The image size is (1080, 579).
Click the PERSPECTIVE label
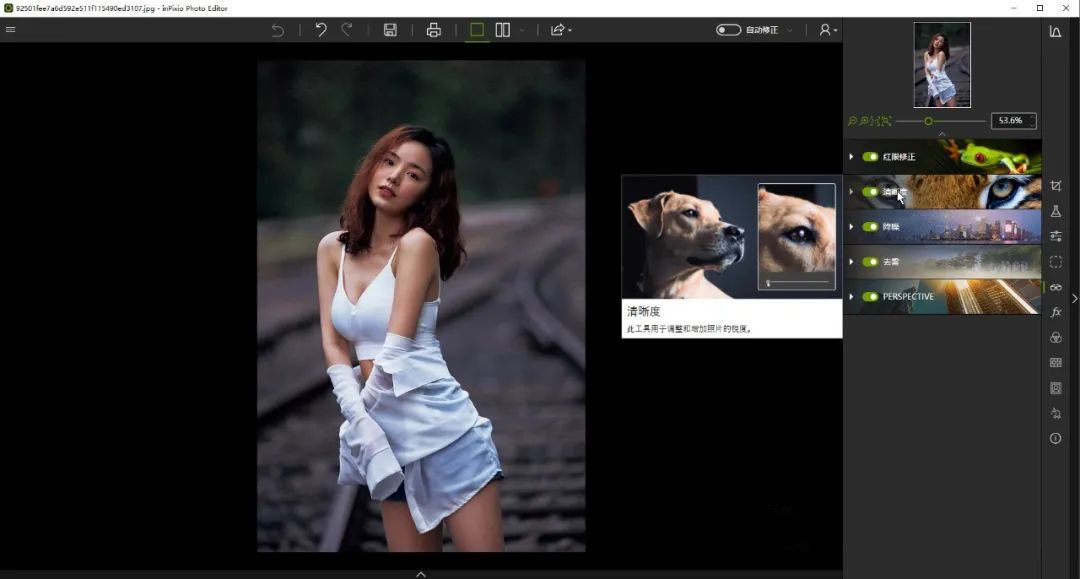pyautogui.click(x=908, y=297)
